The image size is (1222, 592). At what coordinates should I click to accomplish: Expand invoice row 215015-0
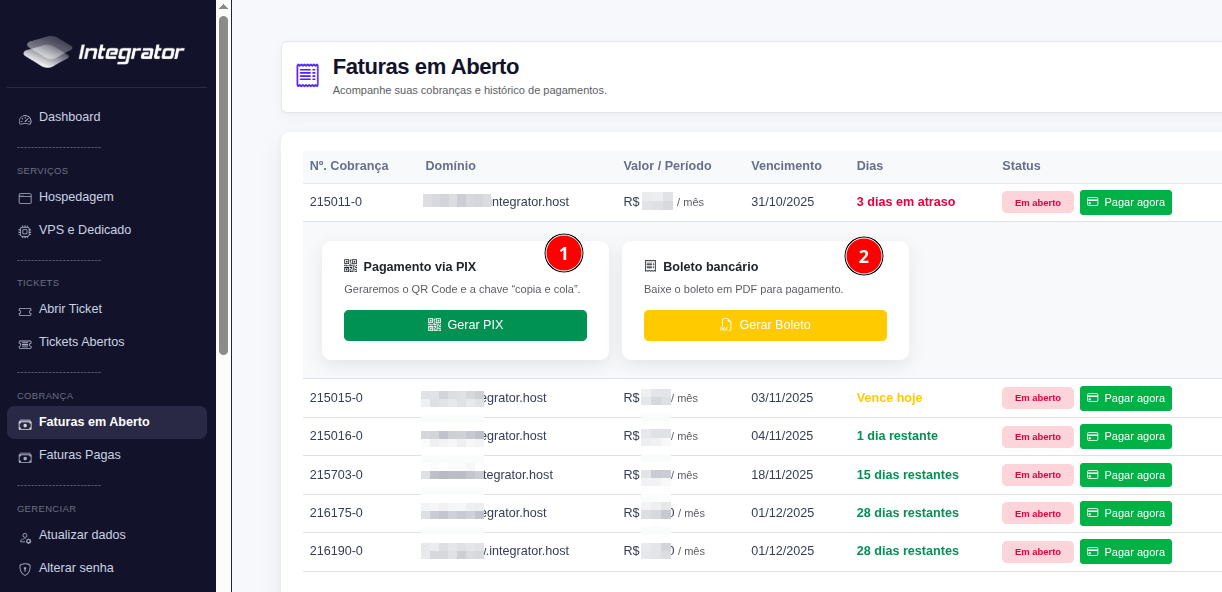[x=336, y=398]
